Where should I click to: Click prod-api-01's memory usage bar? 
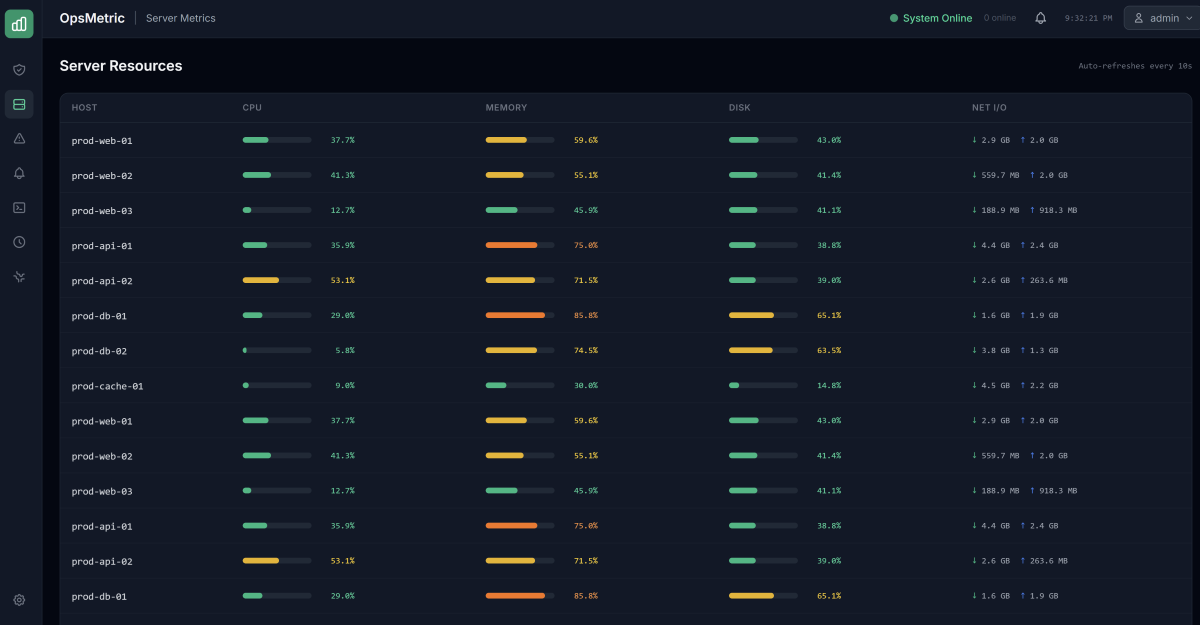[x=518, y=244]
